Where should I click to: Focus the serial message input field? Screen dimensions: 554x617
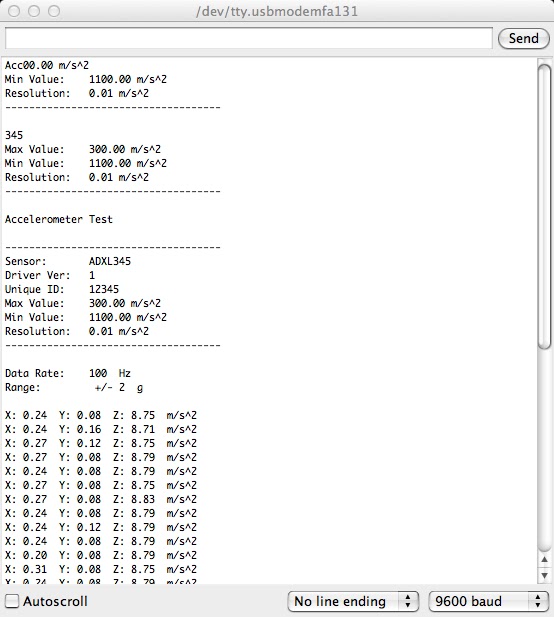point(249,39)
